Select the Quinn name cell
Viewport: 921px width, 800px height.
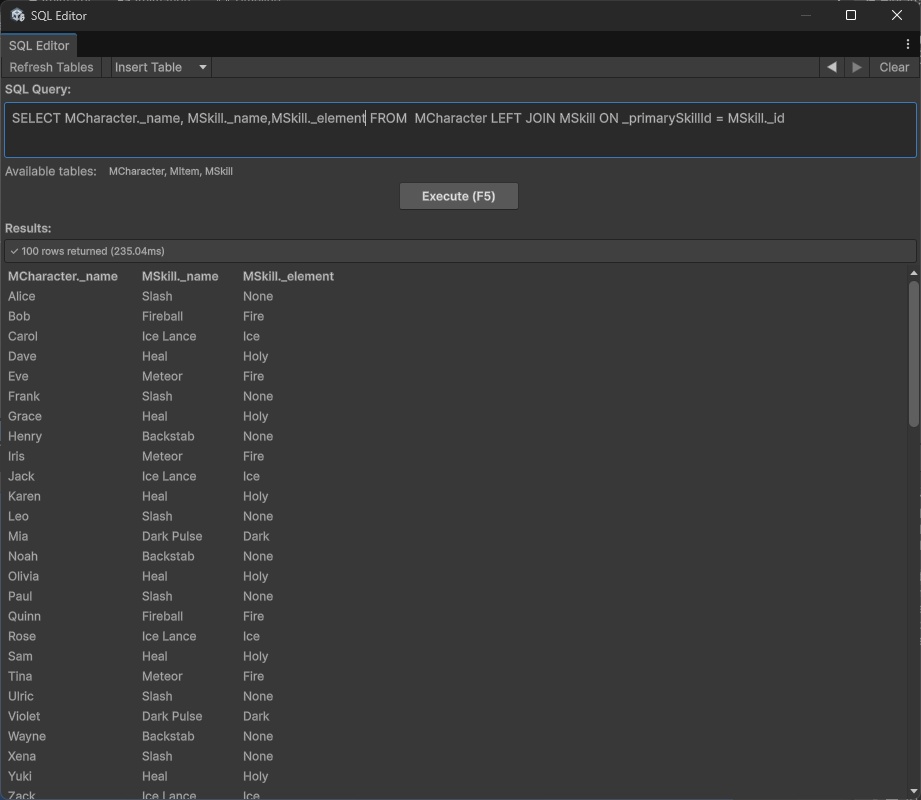pyautogui.click(x=24, y=616)
